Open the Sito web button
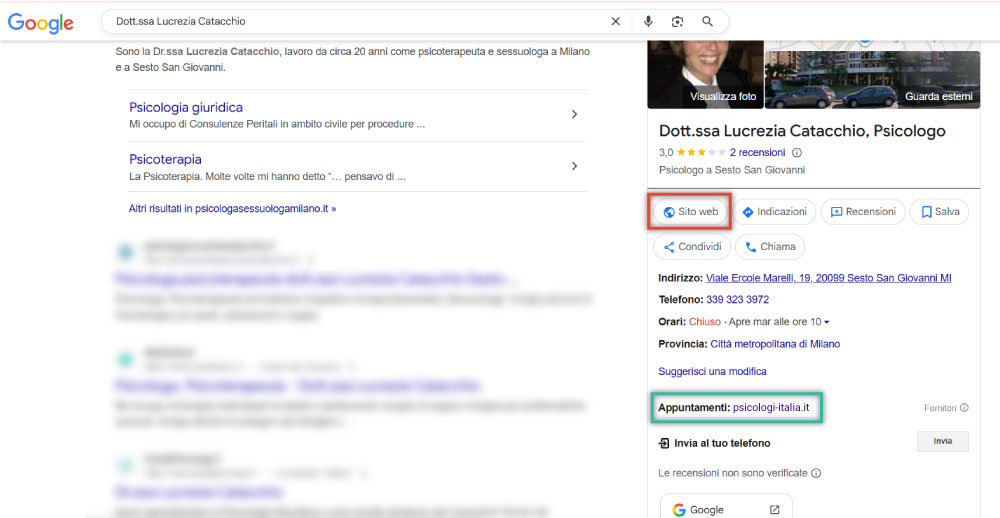Screen dimensions: 1000x518 tap(690, 212)
